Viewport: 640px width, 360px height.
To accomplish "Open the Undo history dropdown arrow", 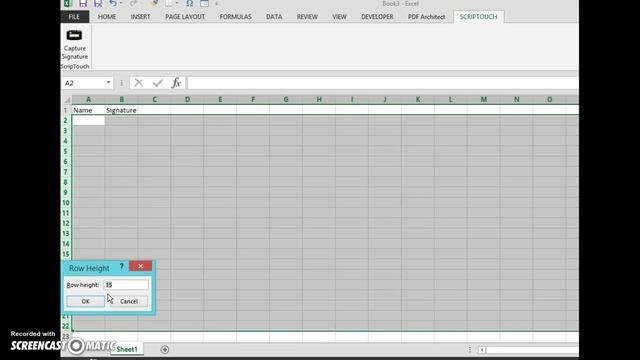I will [121, 4].
